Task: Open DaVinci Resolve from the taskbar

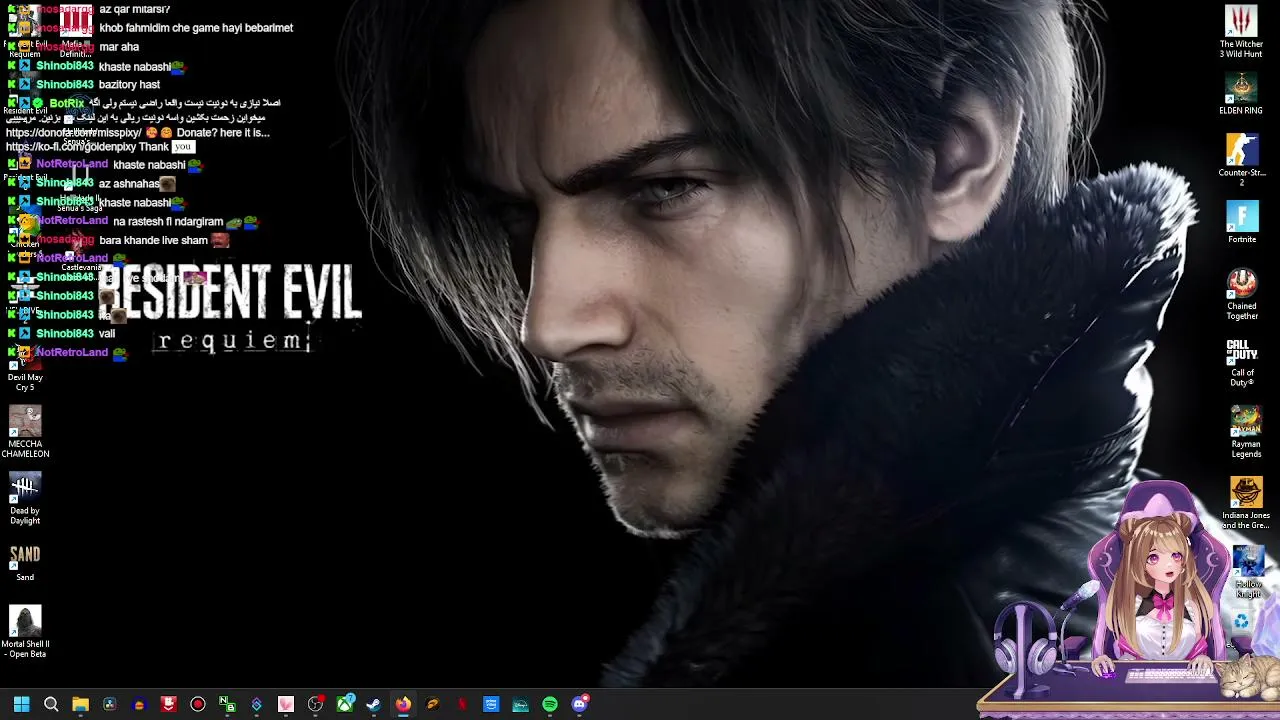Action: pos(110,704)
